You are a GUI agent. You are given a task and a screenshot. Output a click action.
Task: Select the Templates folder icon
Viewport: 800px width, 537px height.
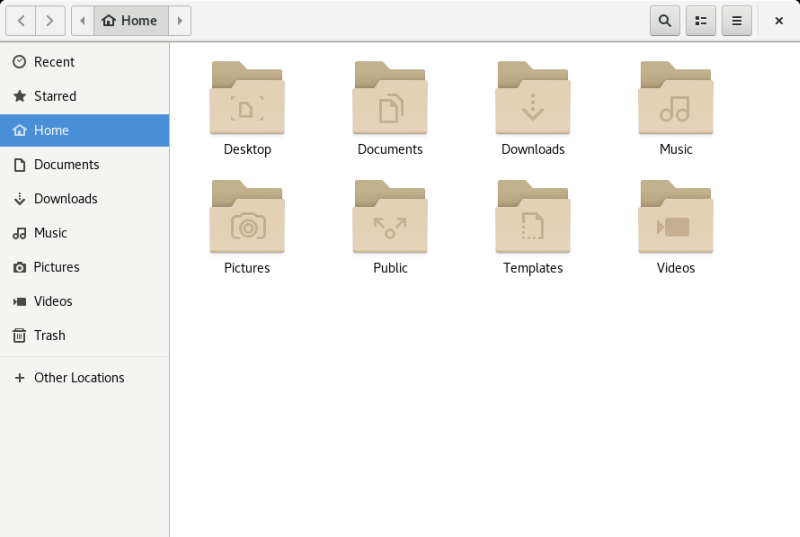coord(533,218)
